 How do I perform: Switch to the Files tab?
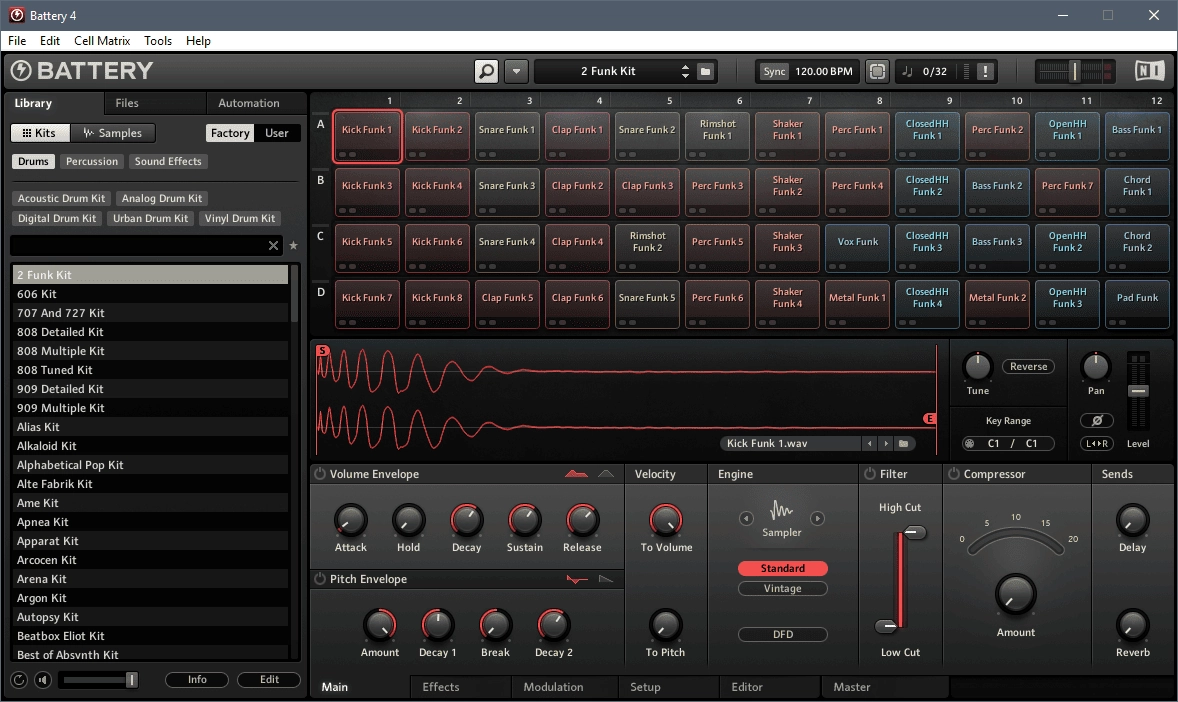127,103
